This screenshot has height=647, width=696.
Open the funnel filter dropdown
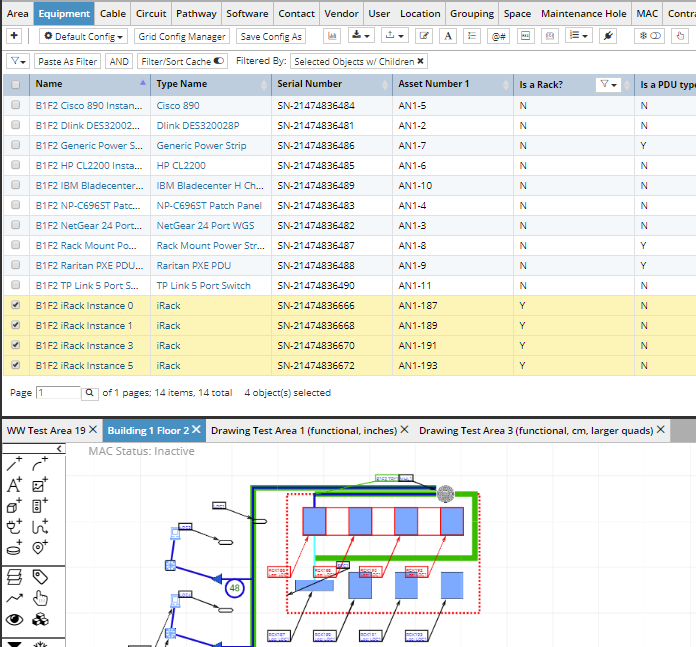coord(18,61)
